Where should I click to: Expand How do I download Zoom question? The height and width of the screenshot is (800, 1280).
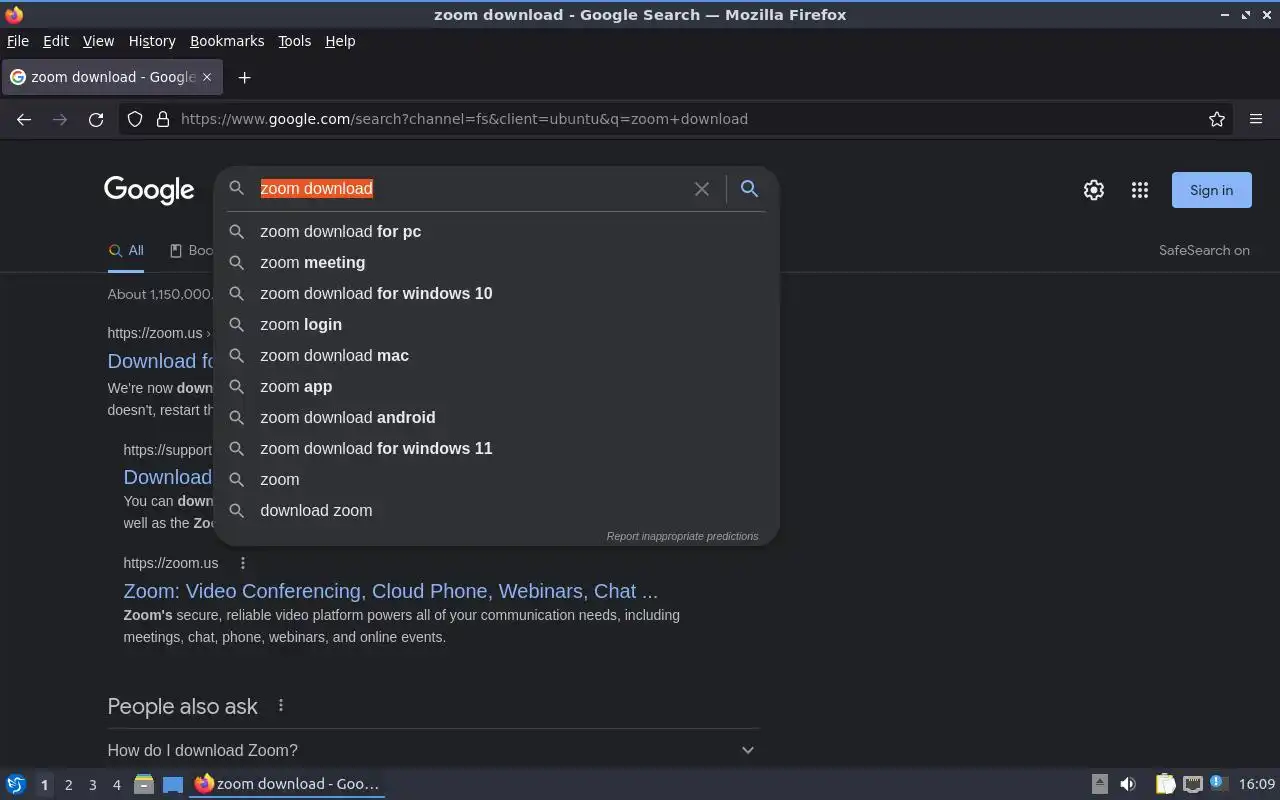click(x=433, y=750)
